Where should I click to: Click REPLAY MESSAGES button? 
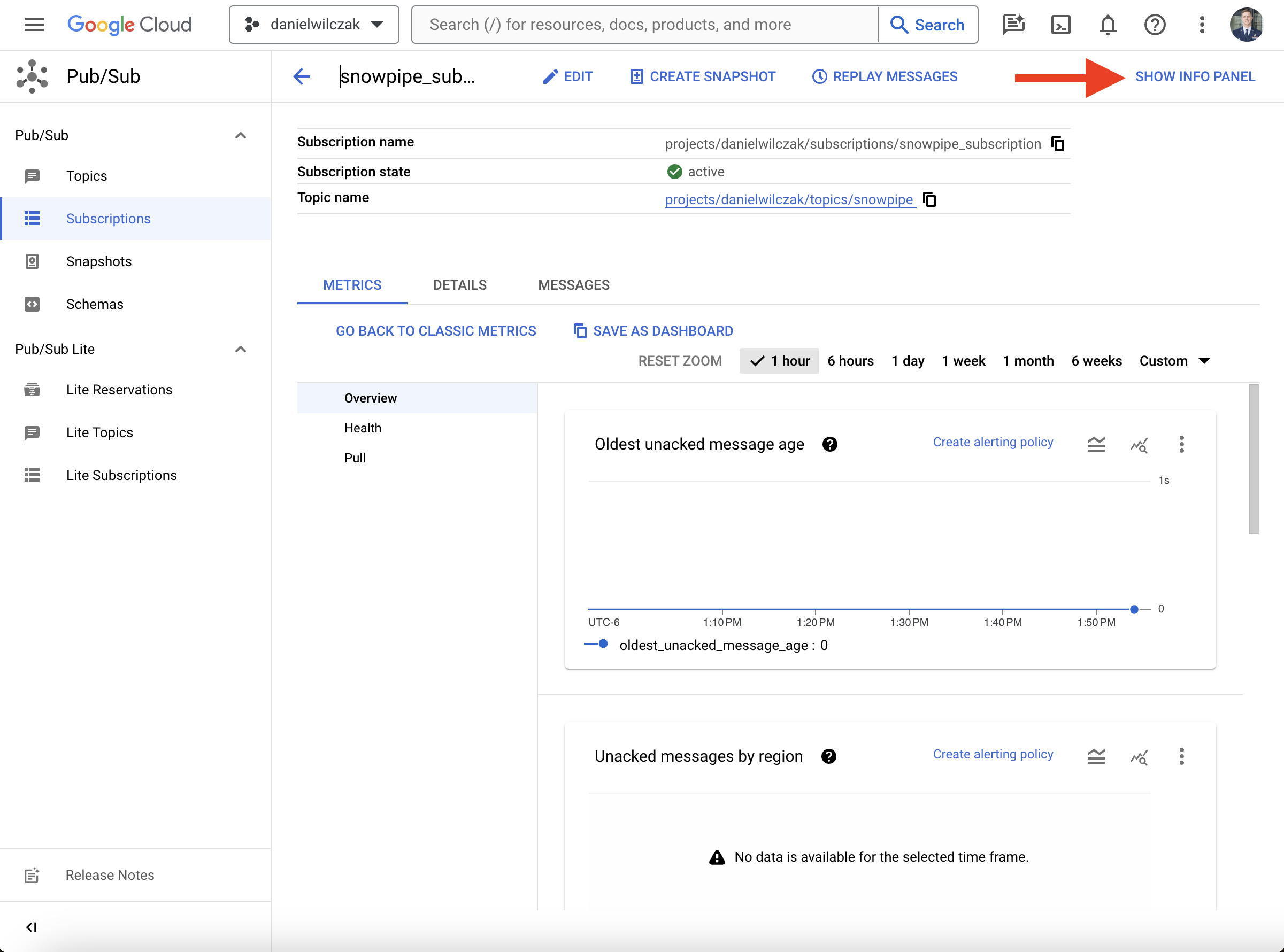885,76
